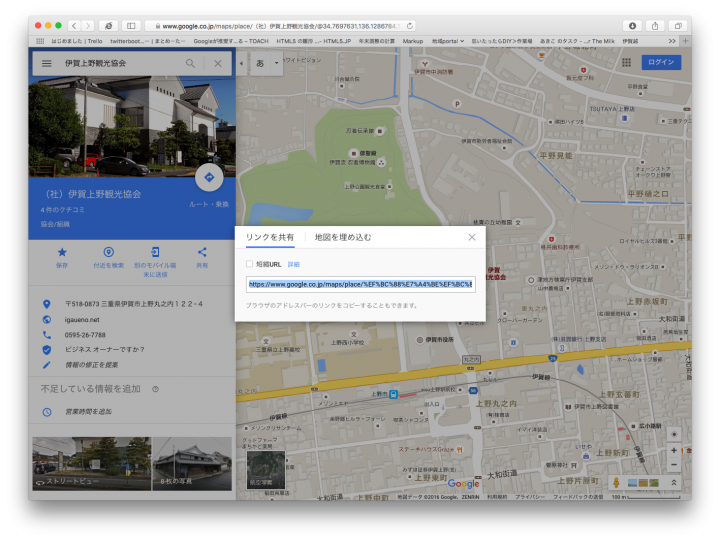Click the phone number 0595-26-7788

pyautogui.click(x=85, y=335)
